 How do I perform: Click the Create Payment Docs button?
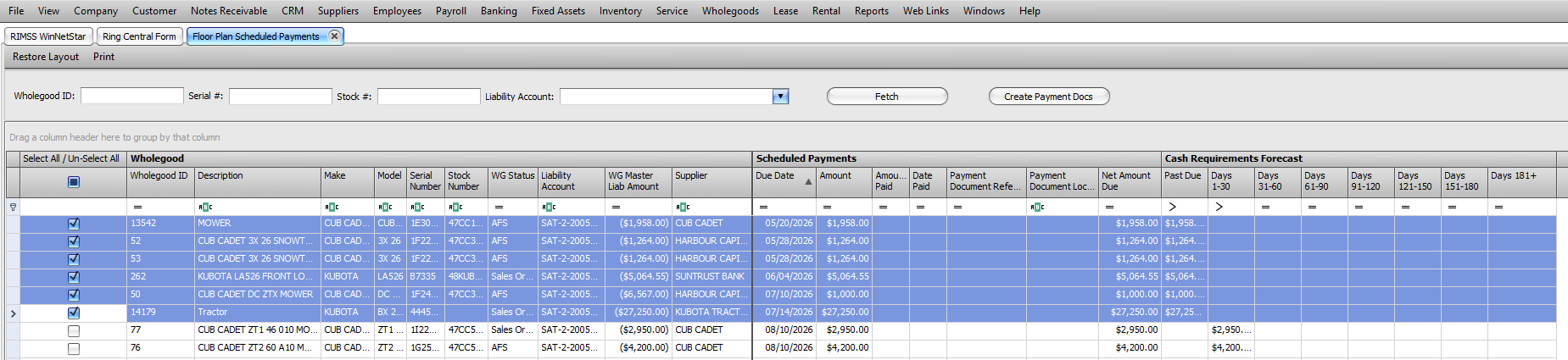tap(1049, 97)
